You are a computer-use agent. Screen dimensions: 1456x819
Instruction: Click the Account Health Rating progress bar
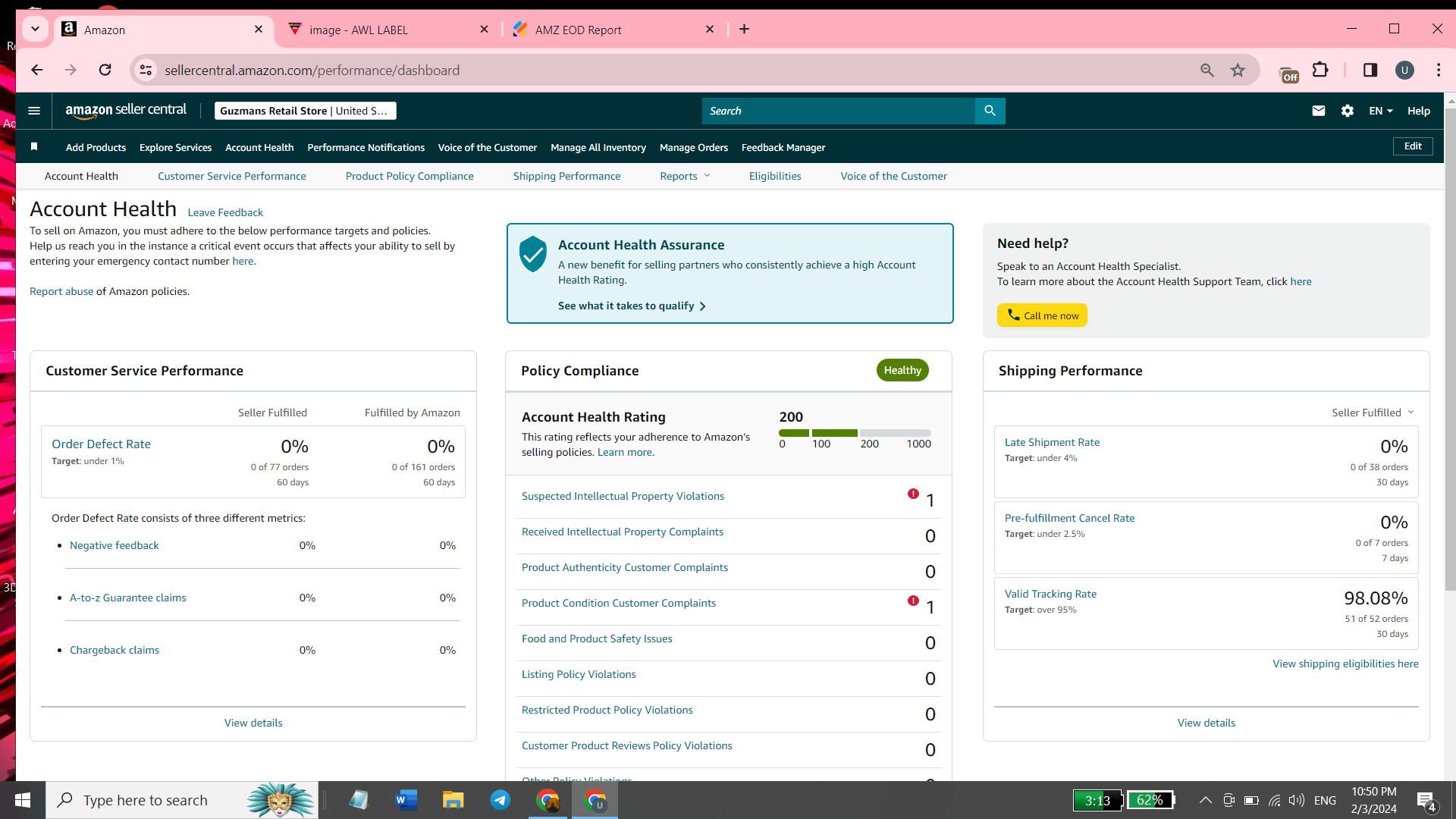tap(855, 433)
